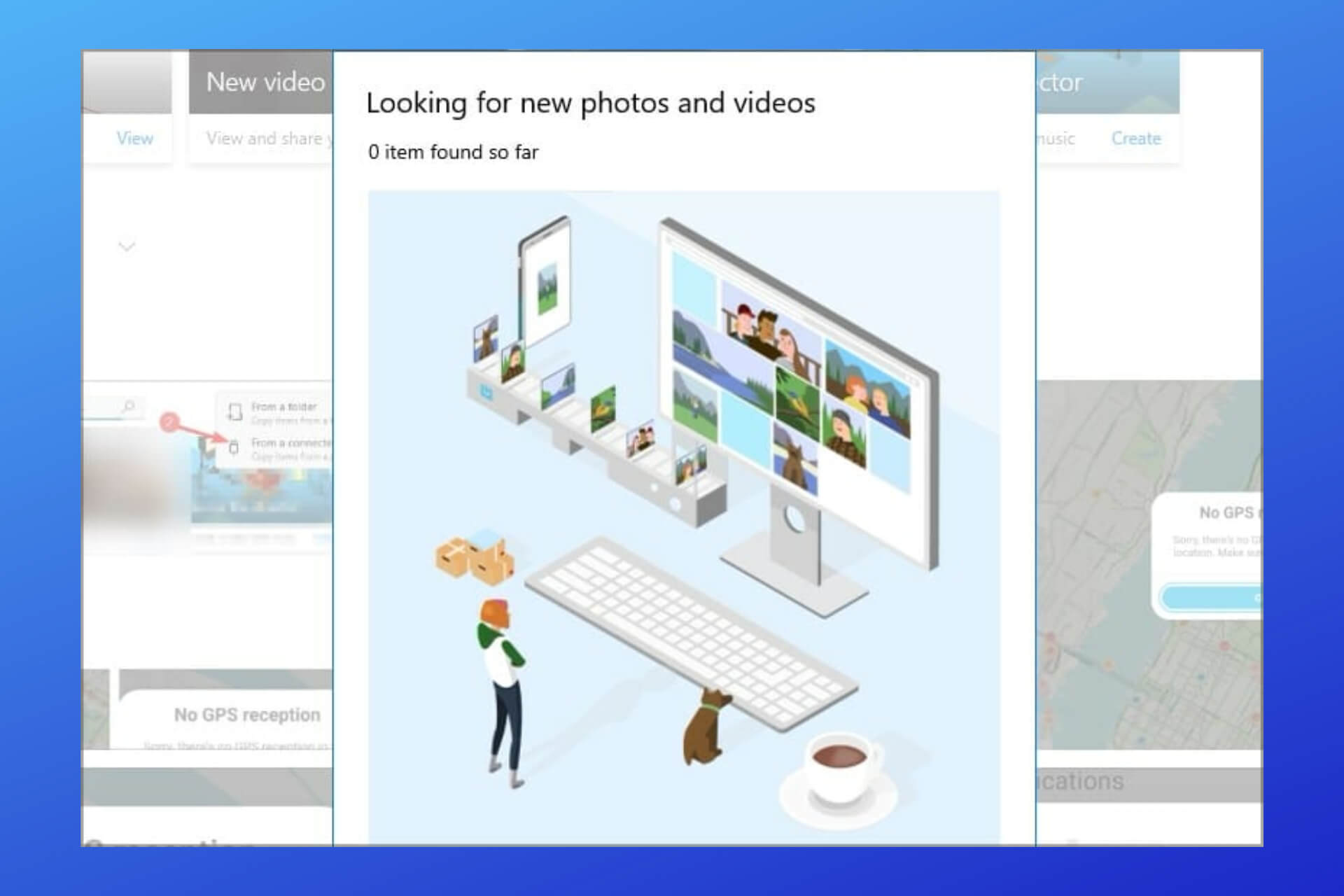Click the blue button in No GPS popup

pos(1210,598)
